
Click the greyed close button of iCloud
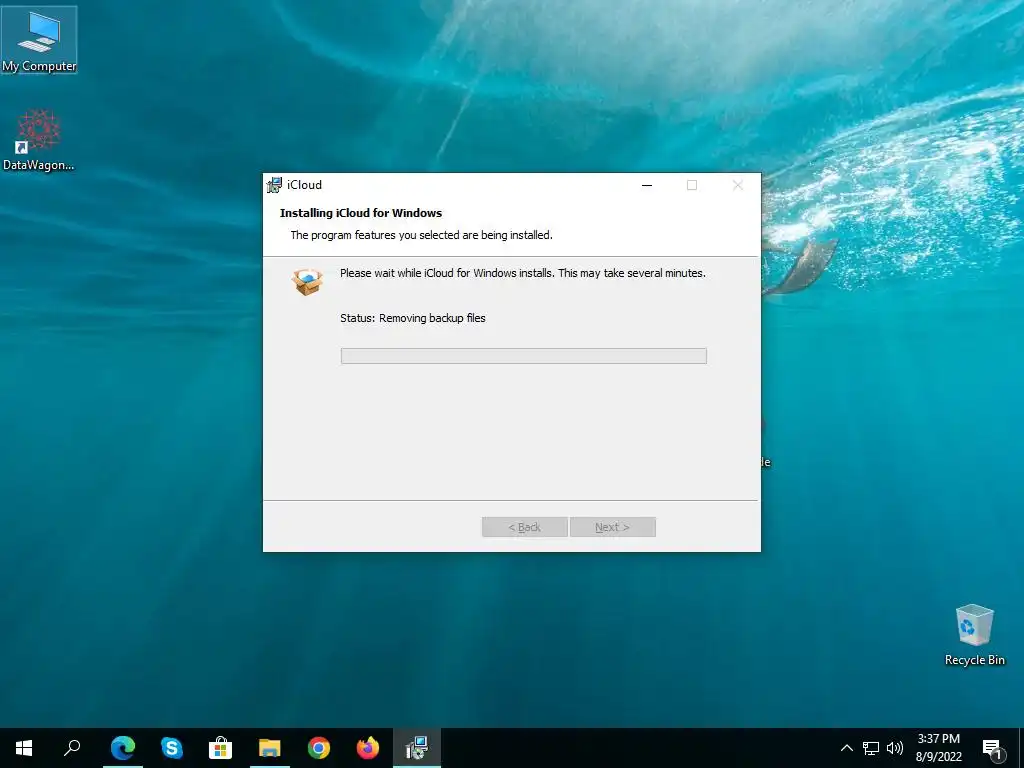coord(737,185)
